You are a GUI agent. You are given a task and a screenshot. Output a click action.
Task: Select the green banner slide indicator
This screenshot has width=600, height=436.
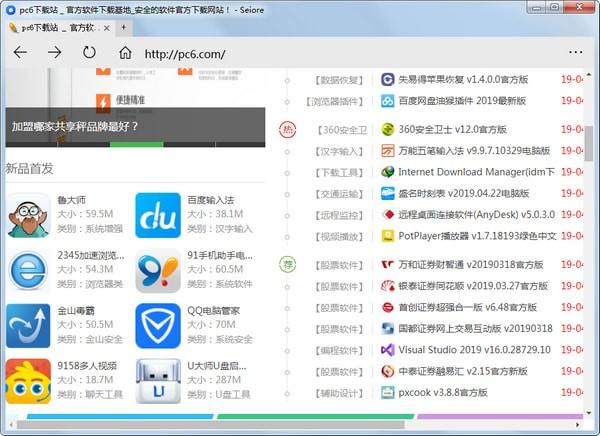click(x=137, y=144)
